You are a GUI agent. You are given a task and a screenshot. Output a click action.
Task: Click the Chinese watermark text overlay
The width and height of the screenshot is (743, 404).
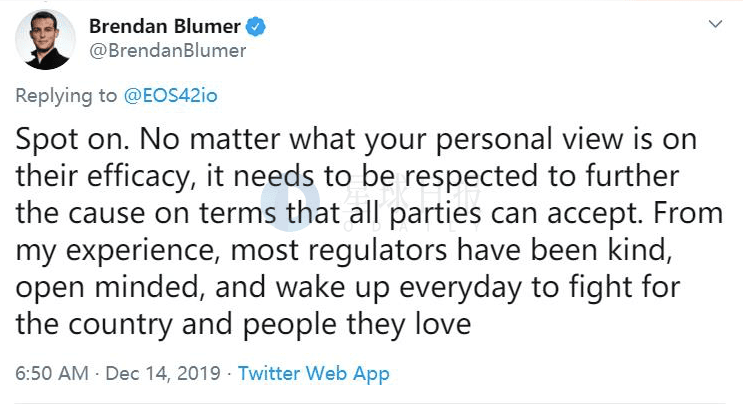click(x=411, y=194)
